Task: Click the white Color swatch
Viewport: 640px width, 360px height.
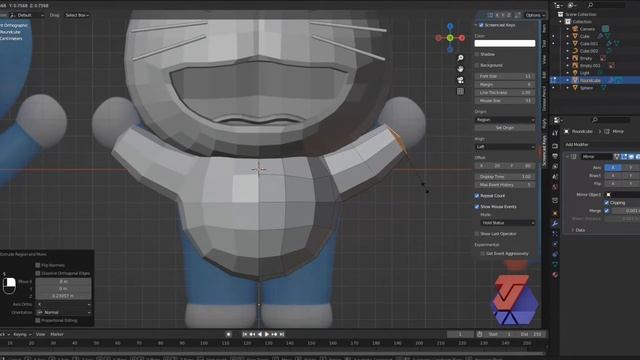Action: 505,43
